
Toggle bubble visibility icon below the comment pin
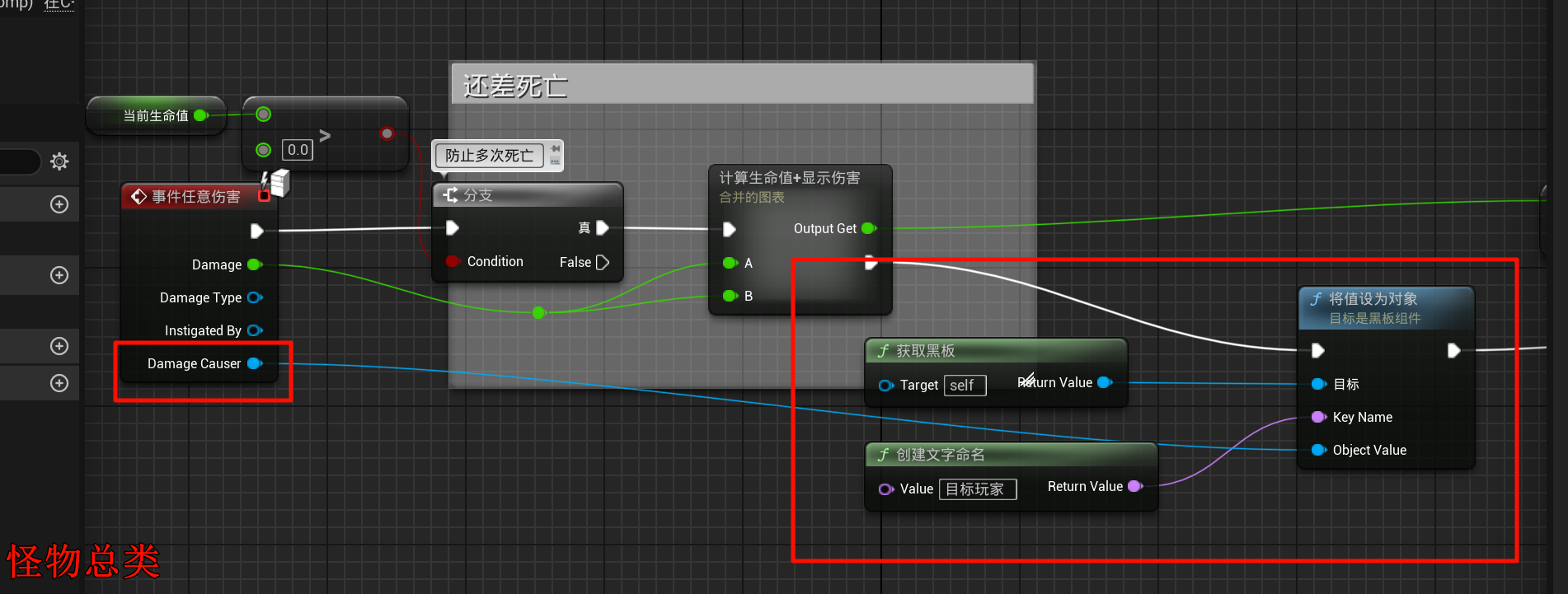click(x=556, y=161)
